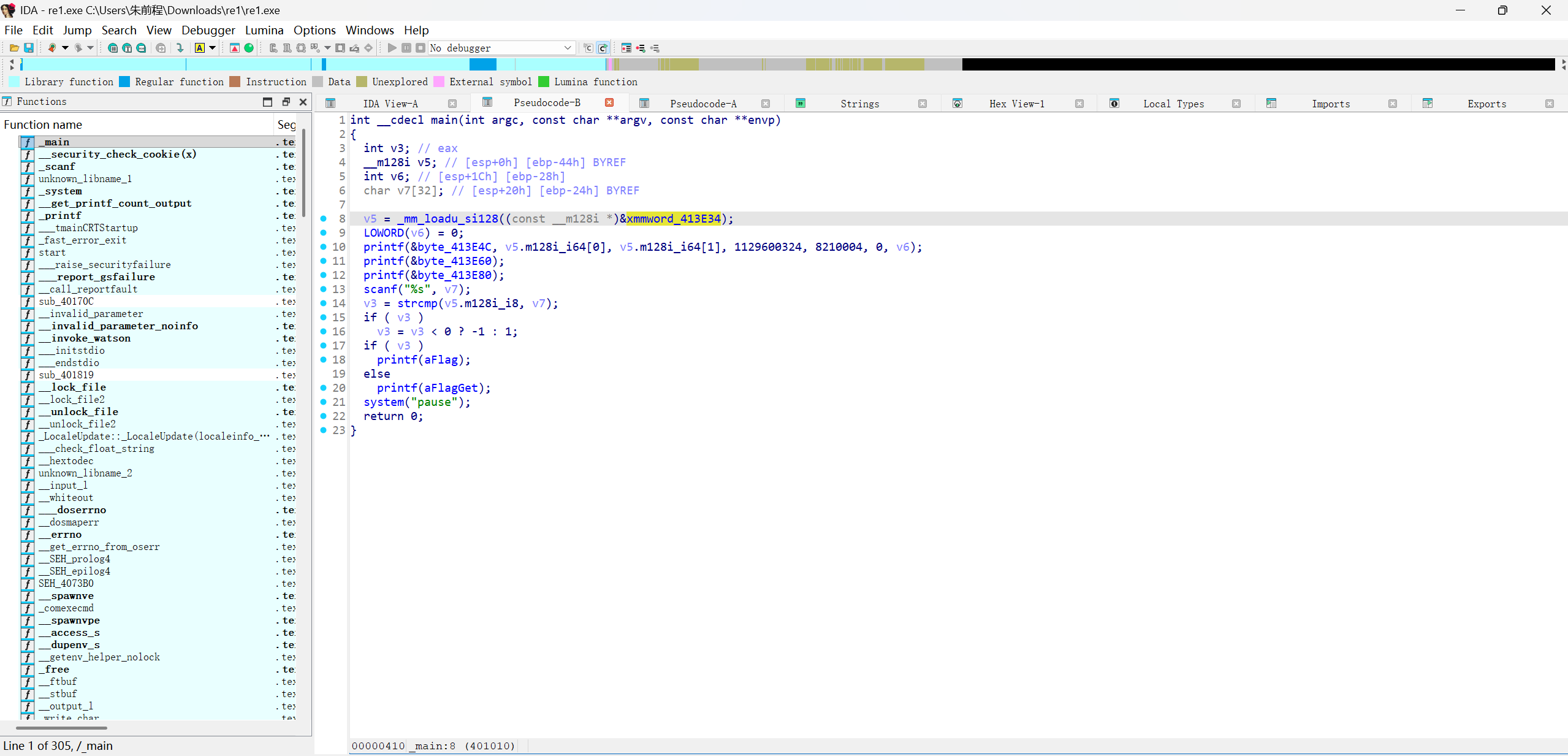
Task: Open the No debugger dropdown
Action: click(567, 48)
